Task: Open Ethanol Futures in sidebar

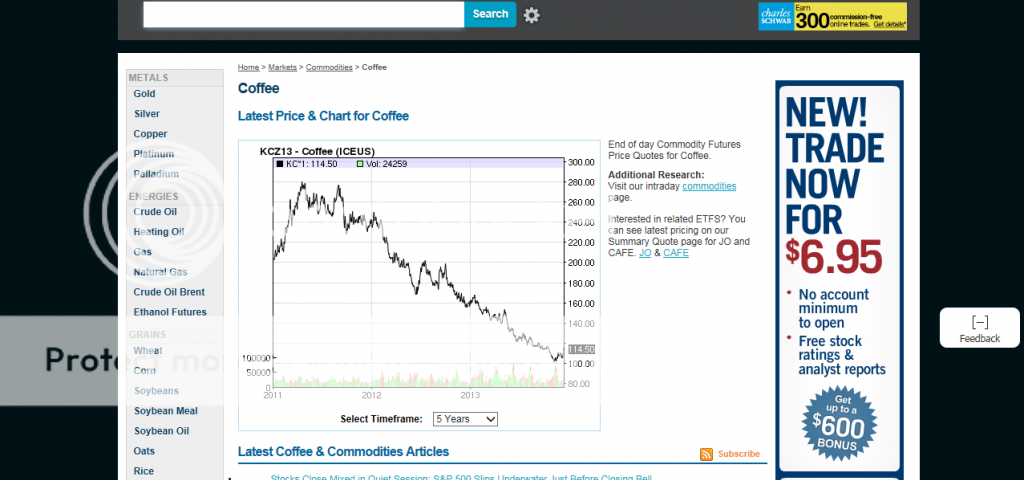Action: (170, 312)
